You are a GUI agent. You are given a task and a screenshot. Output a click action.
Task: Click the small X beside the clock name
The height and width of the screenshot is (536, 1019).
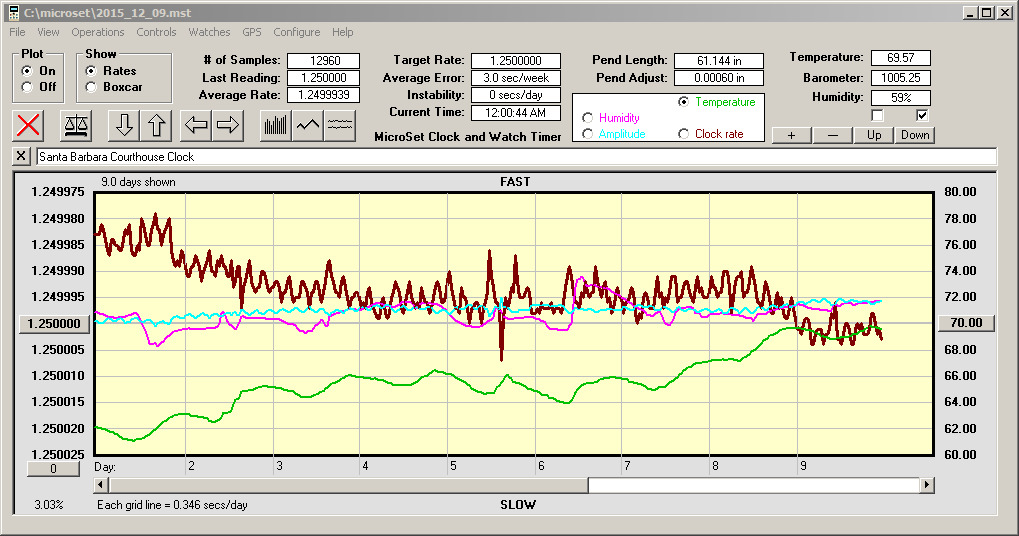(x=21, y=157)
